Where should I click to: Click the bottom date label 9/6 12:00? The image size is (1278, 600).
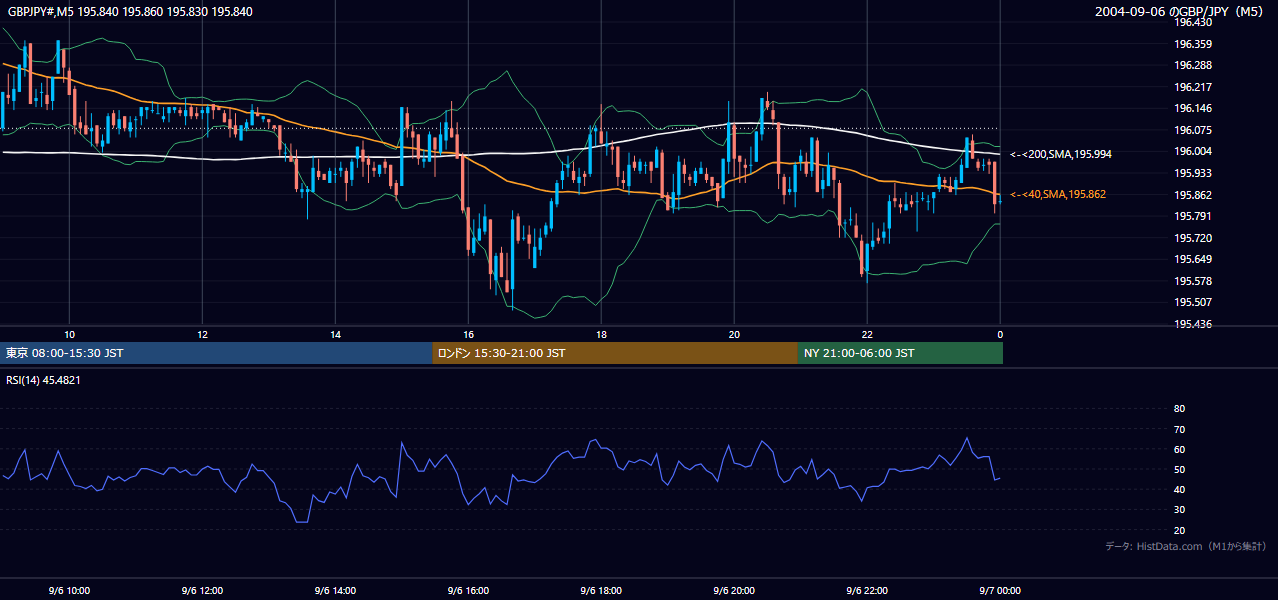pyautogui.click(x=202, y=591)
